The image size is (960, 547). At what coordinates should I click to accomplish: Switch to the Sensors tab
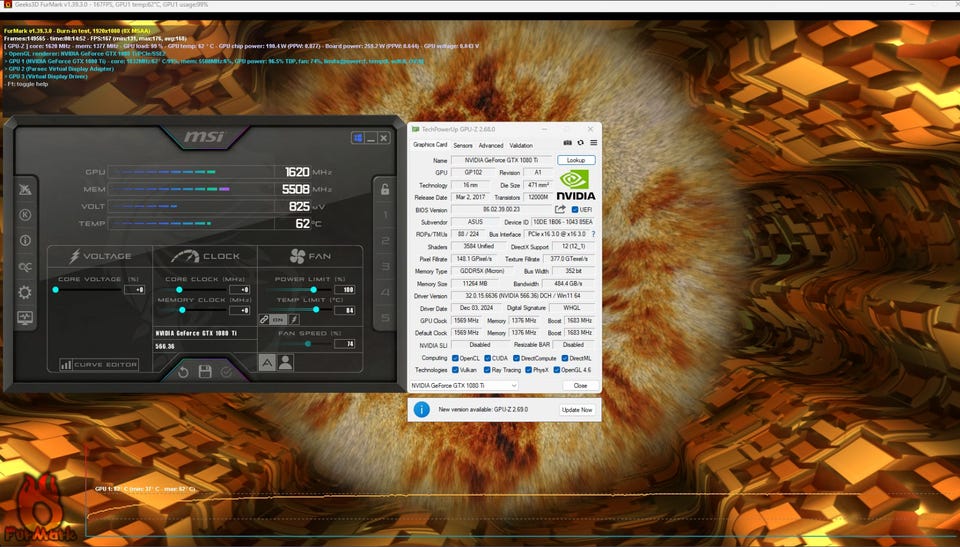click(463, 145)
